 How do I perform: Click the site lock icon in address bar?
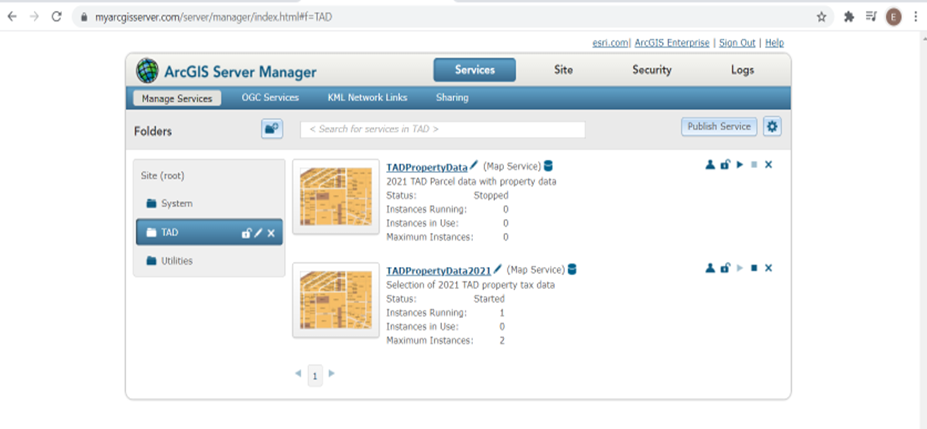pos(84,17)
